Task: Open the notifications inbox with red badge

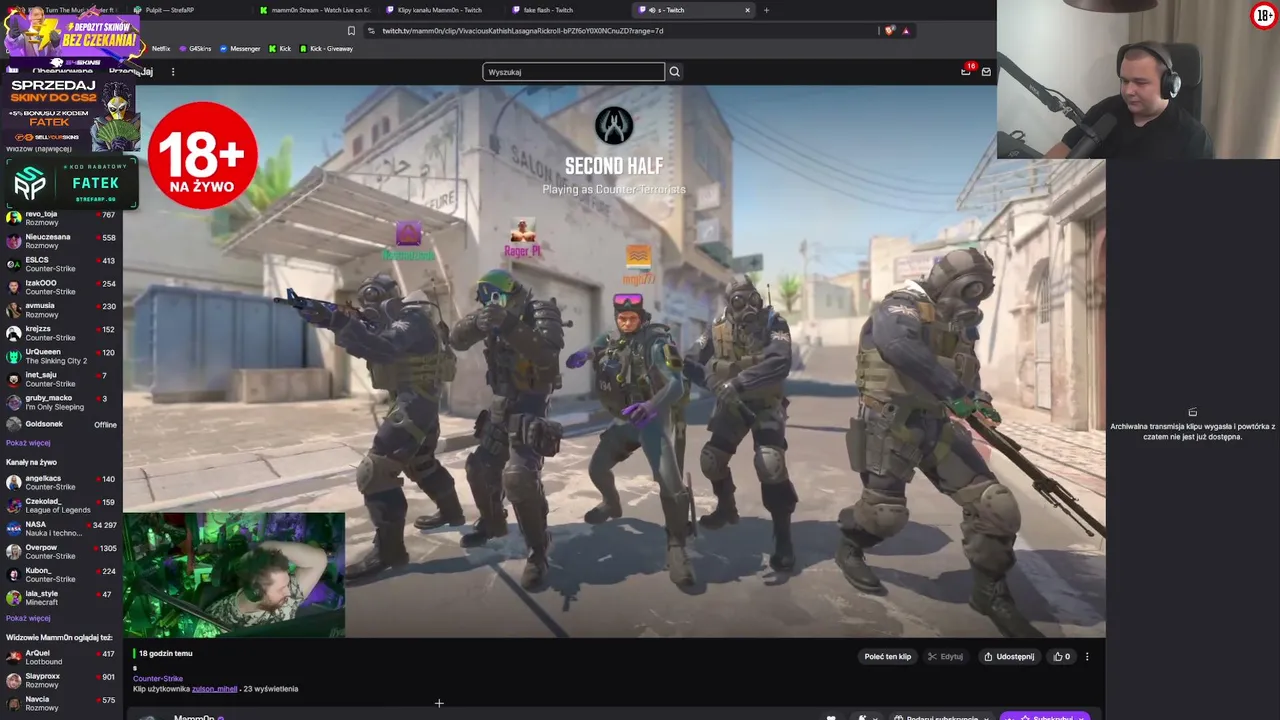Action: click(966, 71)
